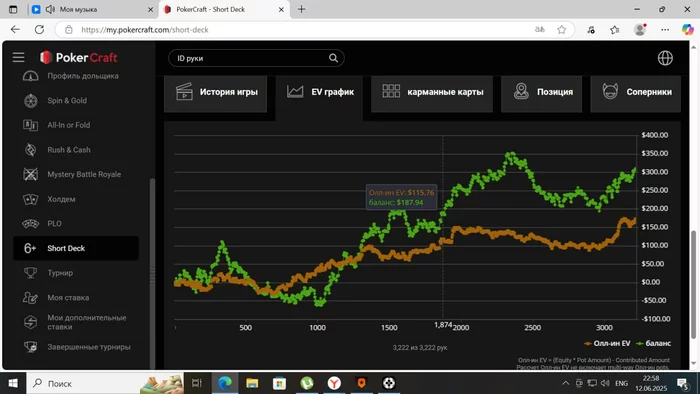Image resolution: width=700 pixels, height=394 pixels.
Task: Select the Холдем cards icon
Action: [x=30, y=199]
